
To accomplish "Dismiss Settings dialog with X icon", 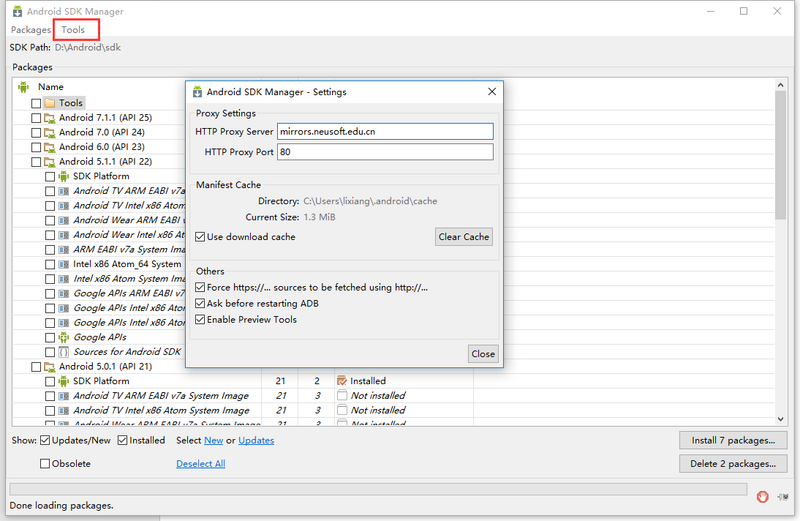I will 492,91.
